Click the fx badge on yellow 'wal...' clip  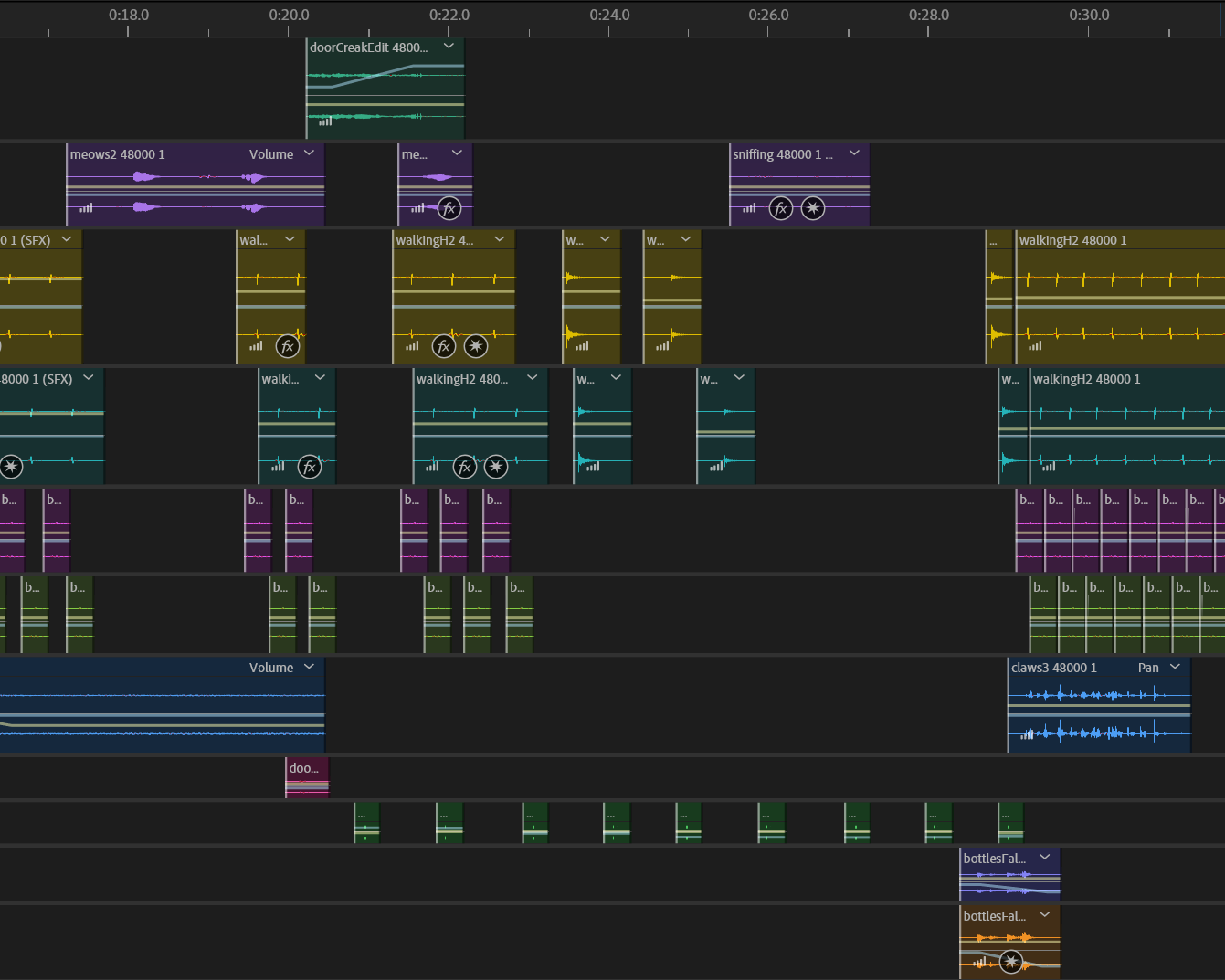click(288, 346)
